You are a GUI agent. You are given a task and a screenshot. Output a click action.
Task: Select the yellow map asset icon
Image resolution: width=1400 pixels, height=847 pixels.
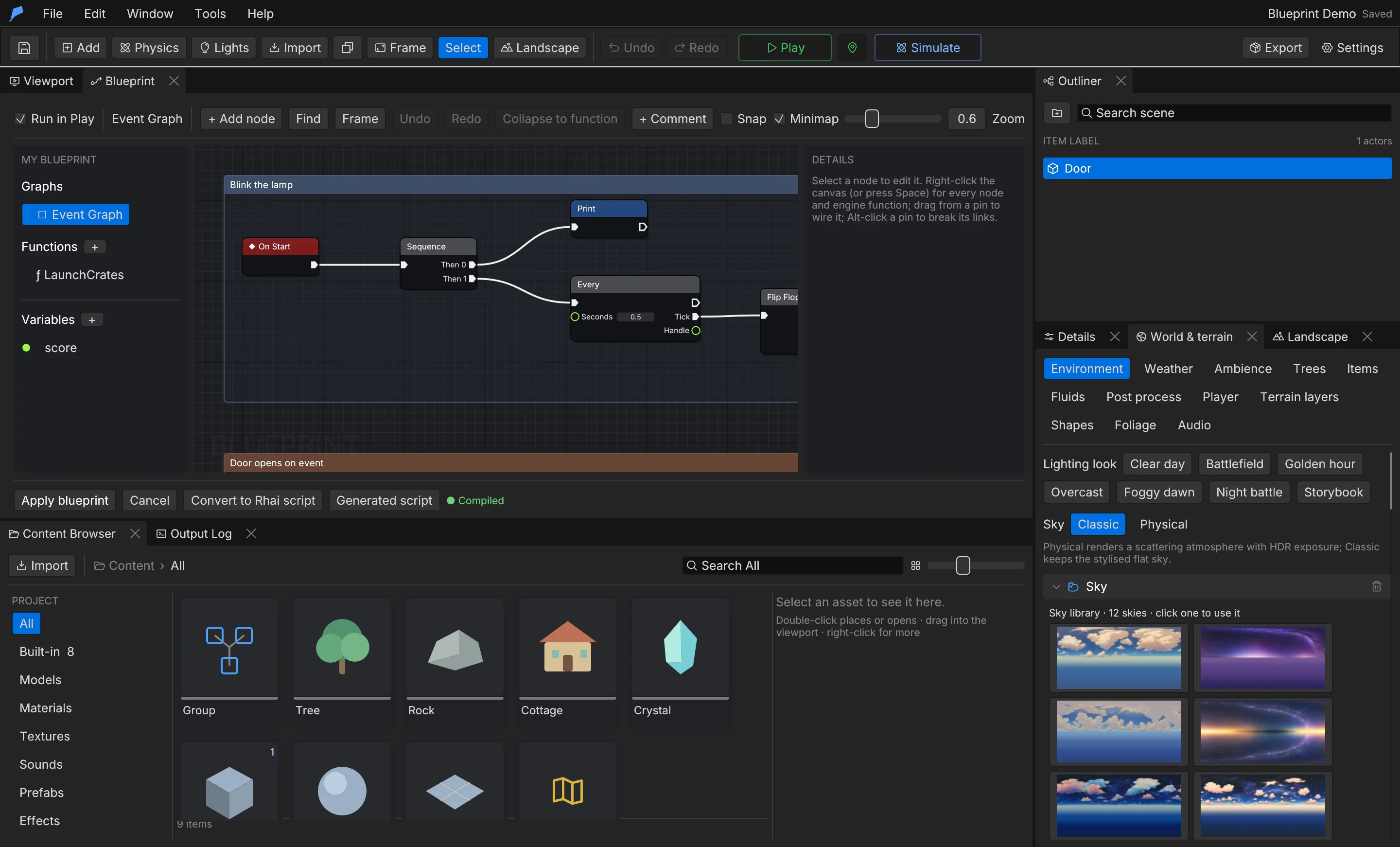[x=567, y=791]
